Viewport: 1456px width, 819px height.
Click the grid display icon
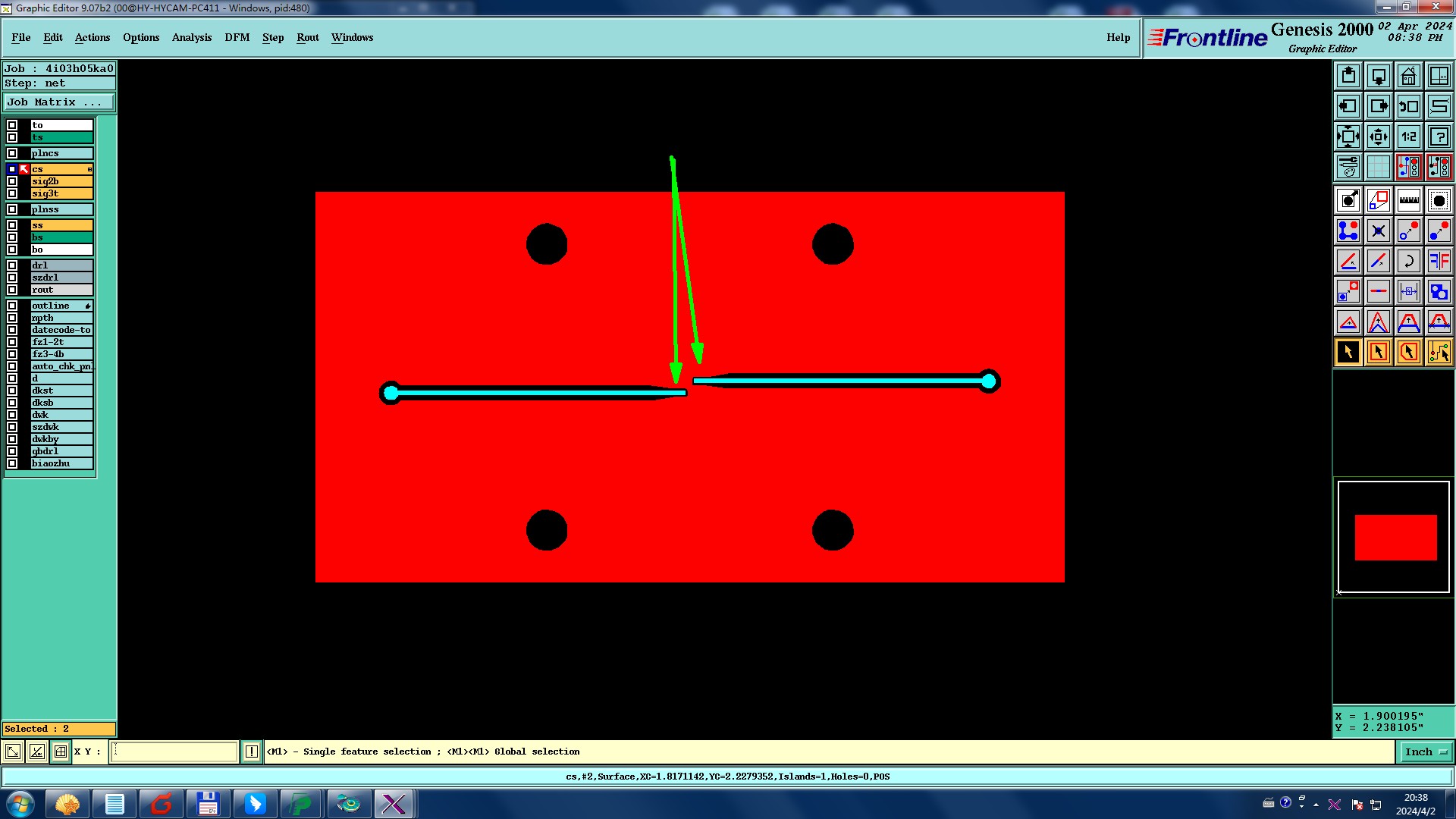(1378, 167)
